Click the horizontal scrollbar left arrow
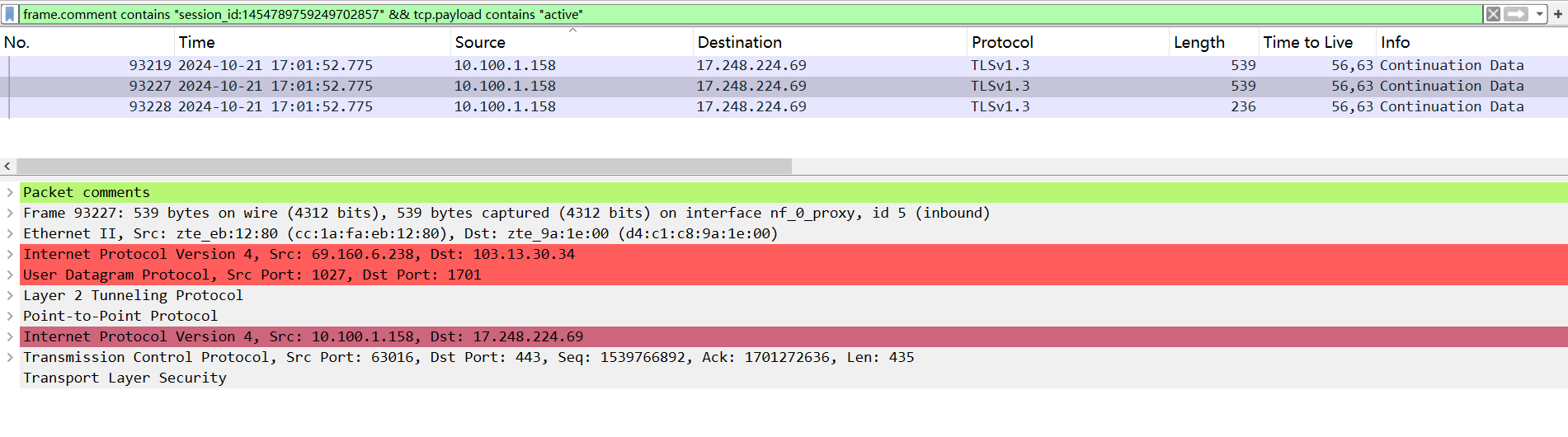The height and width of the screenshot is (437, 1568). [7, 166]
